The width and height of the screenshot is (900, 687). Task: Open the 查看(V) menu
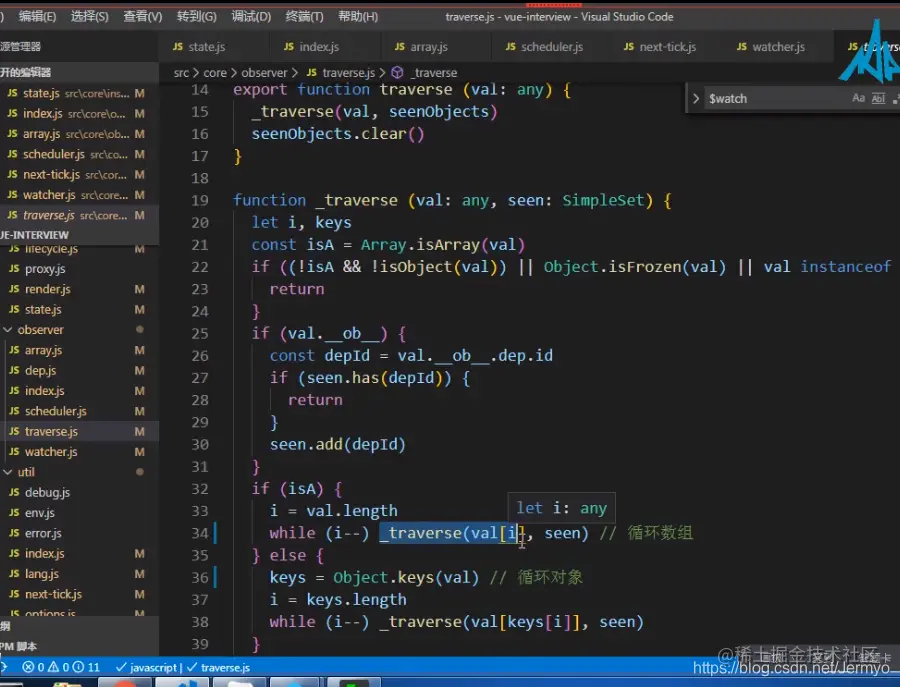pos(143,17)
